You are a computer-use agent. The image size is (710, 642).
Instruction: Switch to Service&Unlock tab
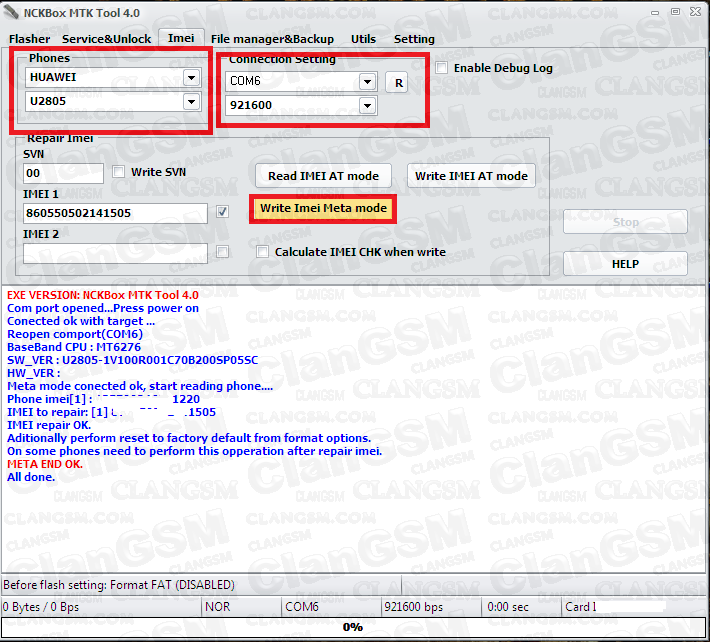point(106,39)
